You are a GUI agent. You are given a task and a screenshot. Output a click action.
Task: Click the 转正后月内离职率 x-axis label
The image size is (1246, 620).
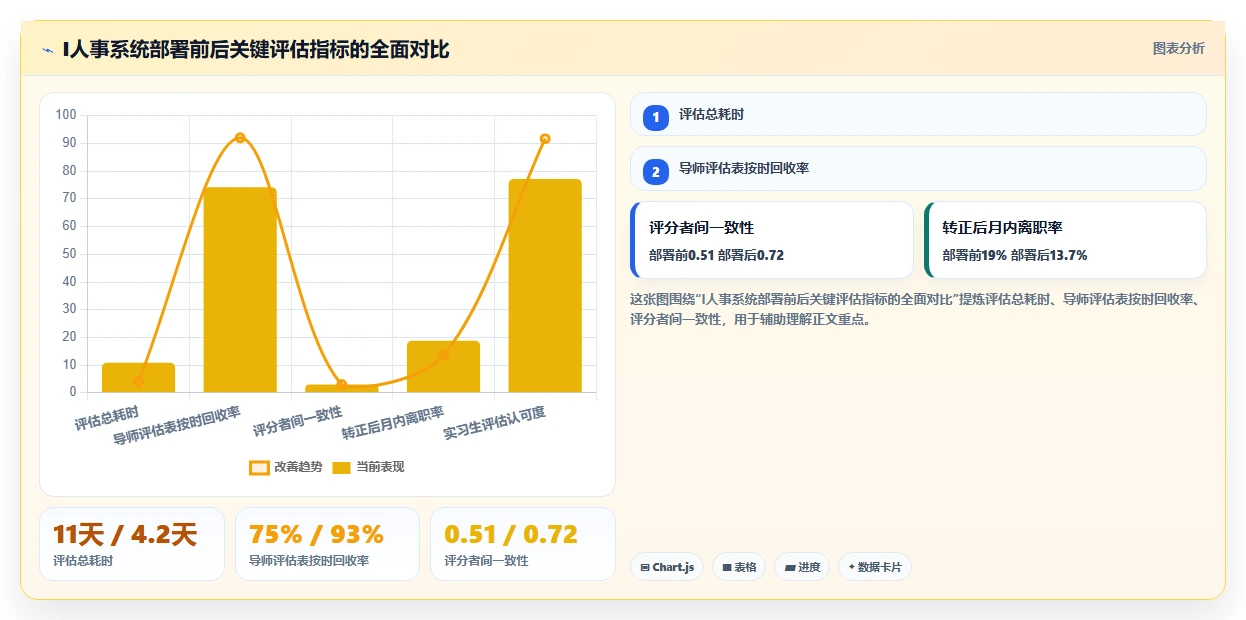pos(392,423)
